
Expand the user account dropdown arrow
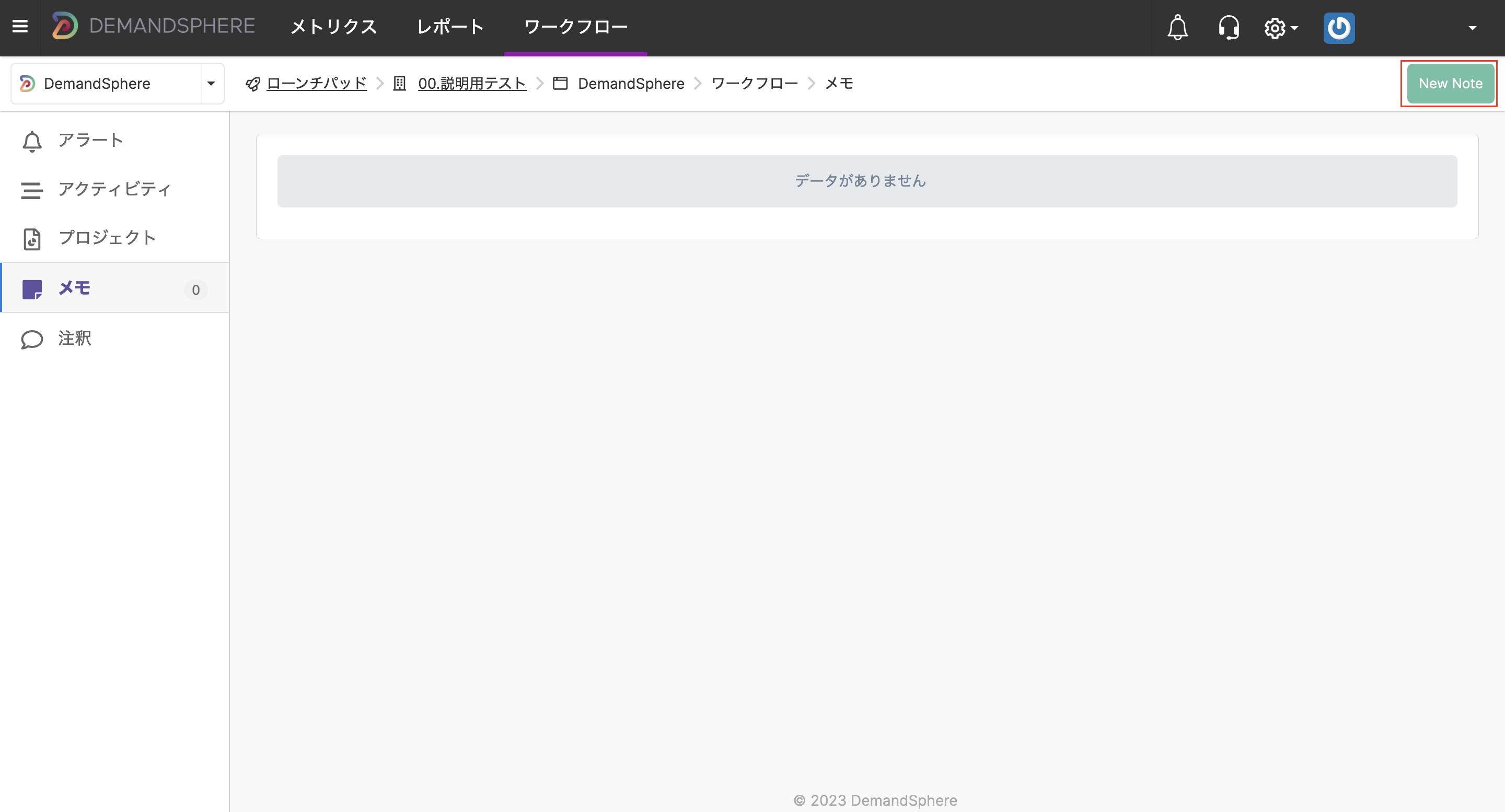[x=1472, y=28]
